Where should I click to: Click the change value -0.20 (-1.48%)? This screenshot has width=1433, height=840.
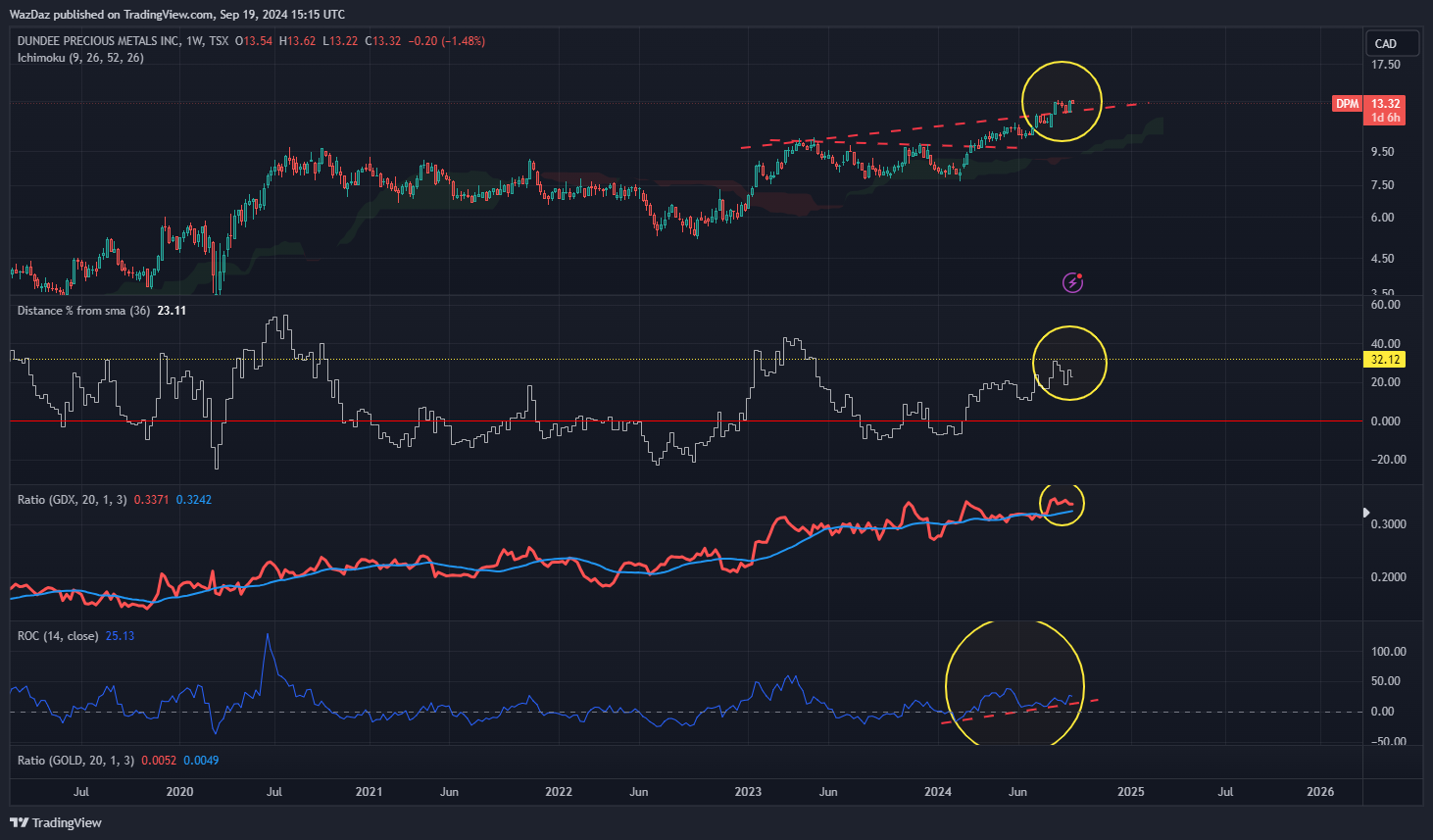point(446,41)
